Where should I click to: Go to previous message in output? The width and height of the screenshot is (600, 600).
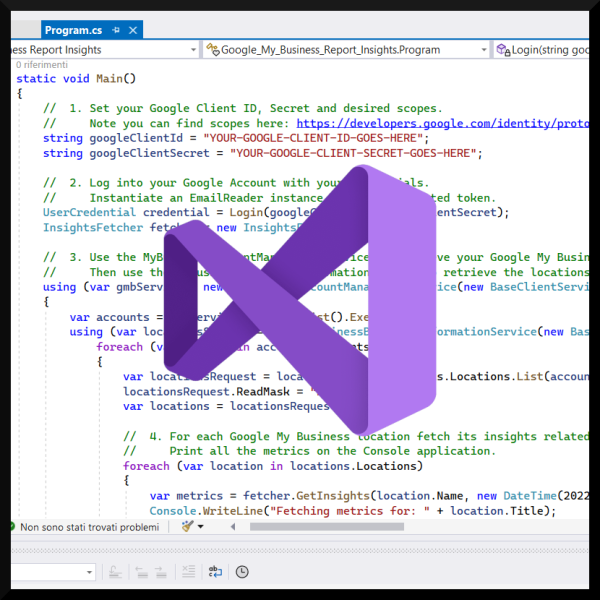coord(142,572)
